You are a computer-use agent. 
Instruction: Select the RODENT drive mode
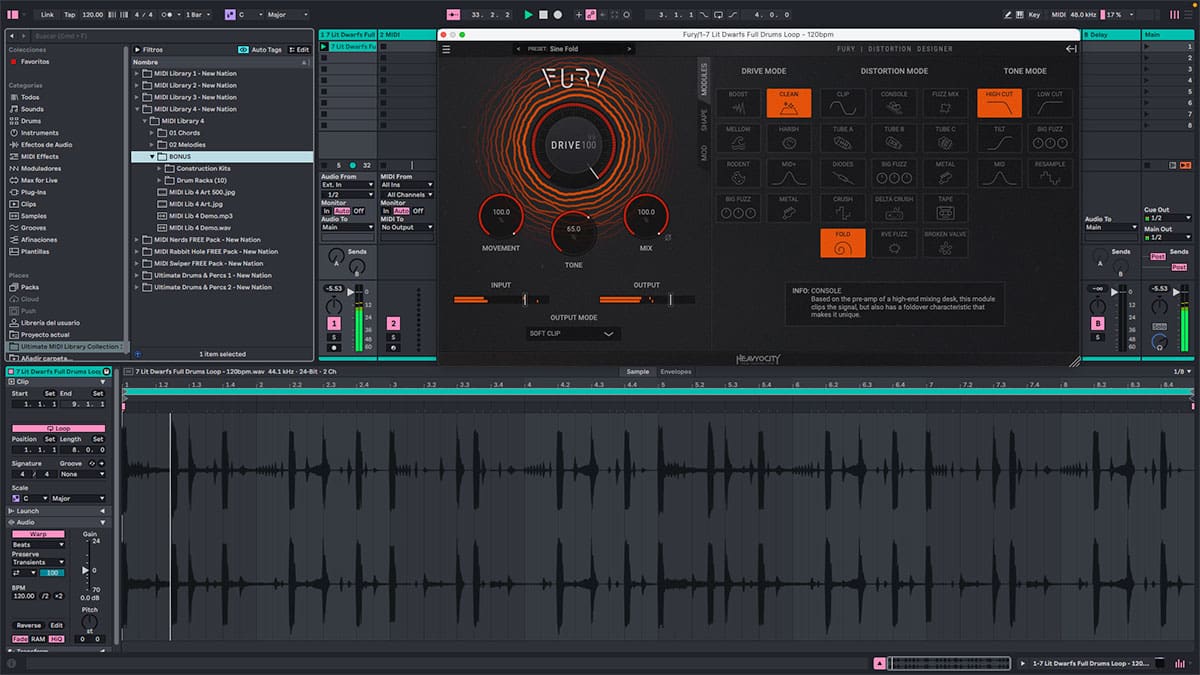738,173
